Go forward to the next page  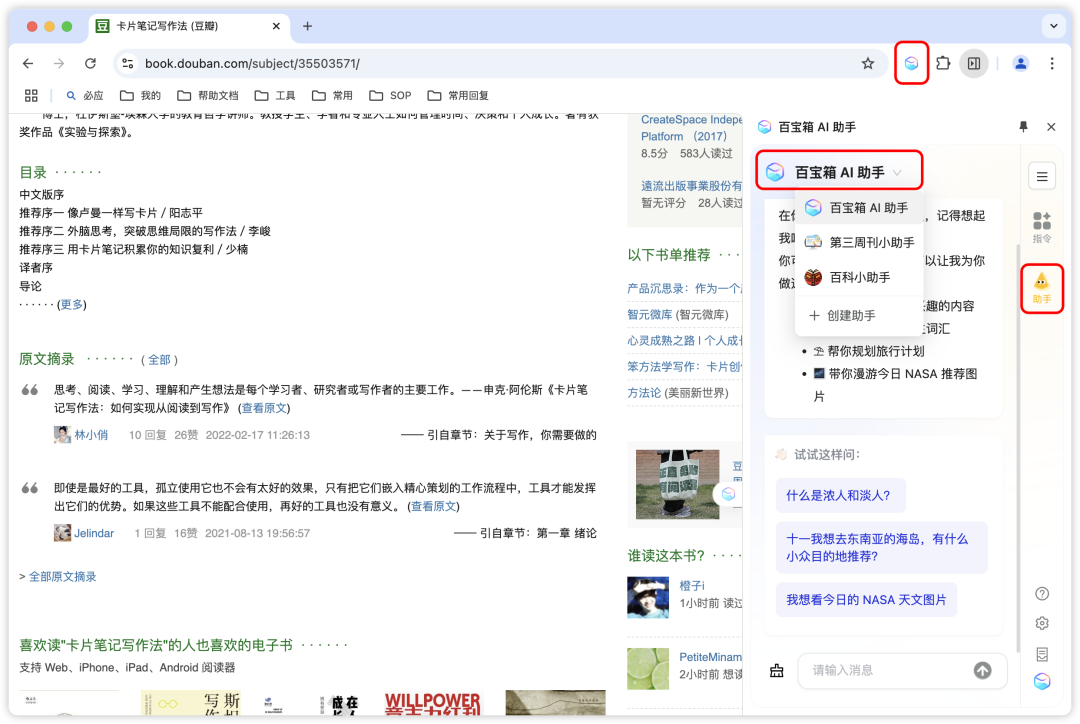click(59, 63)
